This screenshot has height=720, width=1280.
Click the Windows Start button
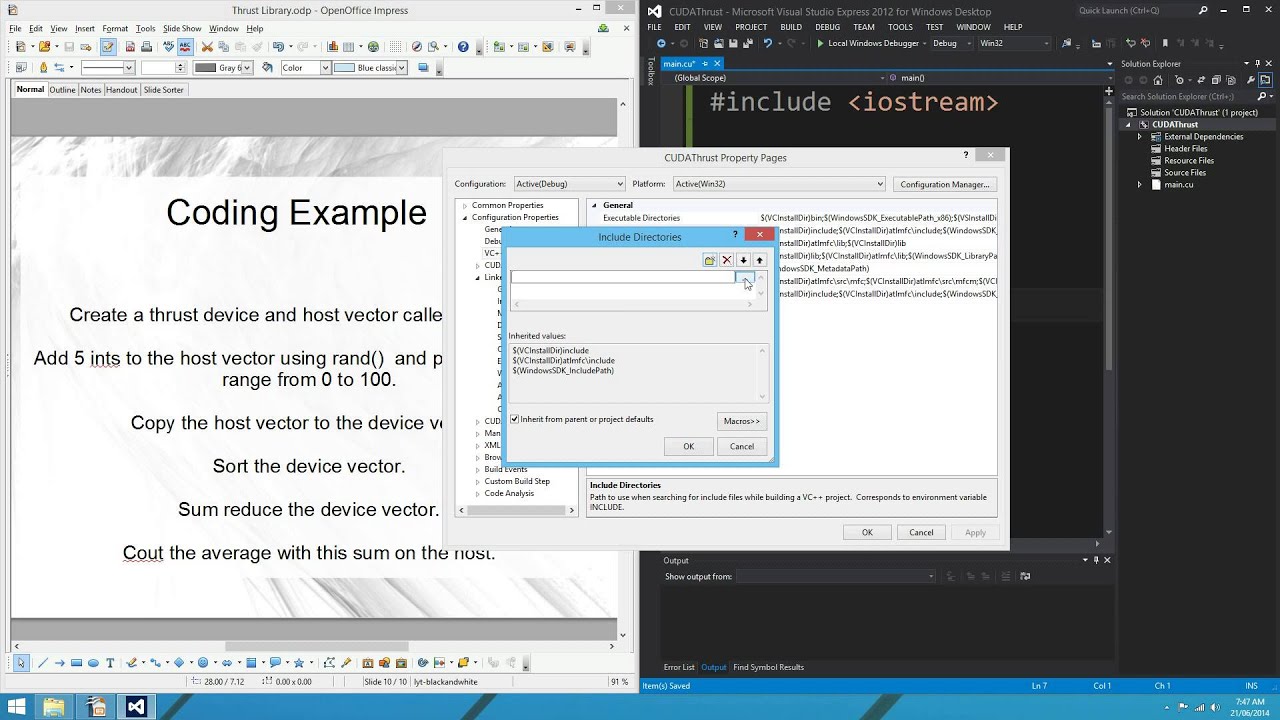(18, 706)
